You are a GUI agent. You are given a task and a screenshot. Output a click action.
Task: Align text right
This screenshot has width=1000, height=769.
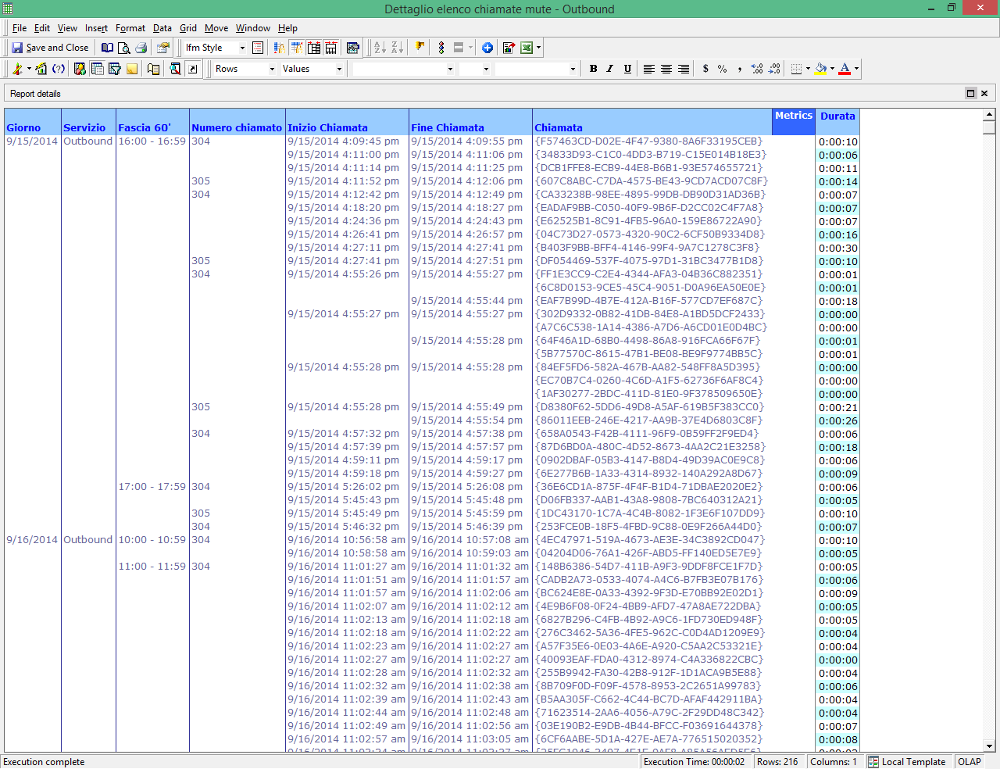[683, 69]
